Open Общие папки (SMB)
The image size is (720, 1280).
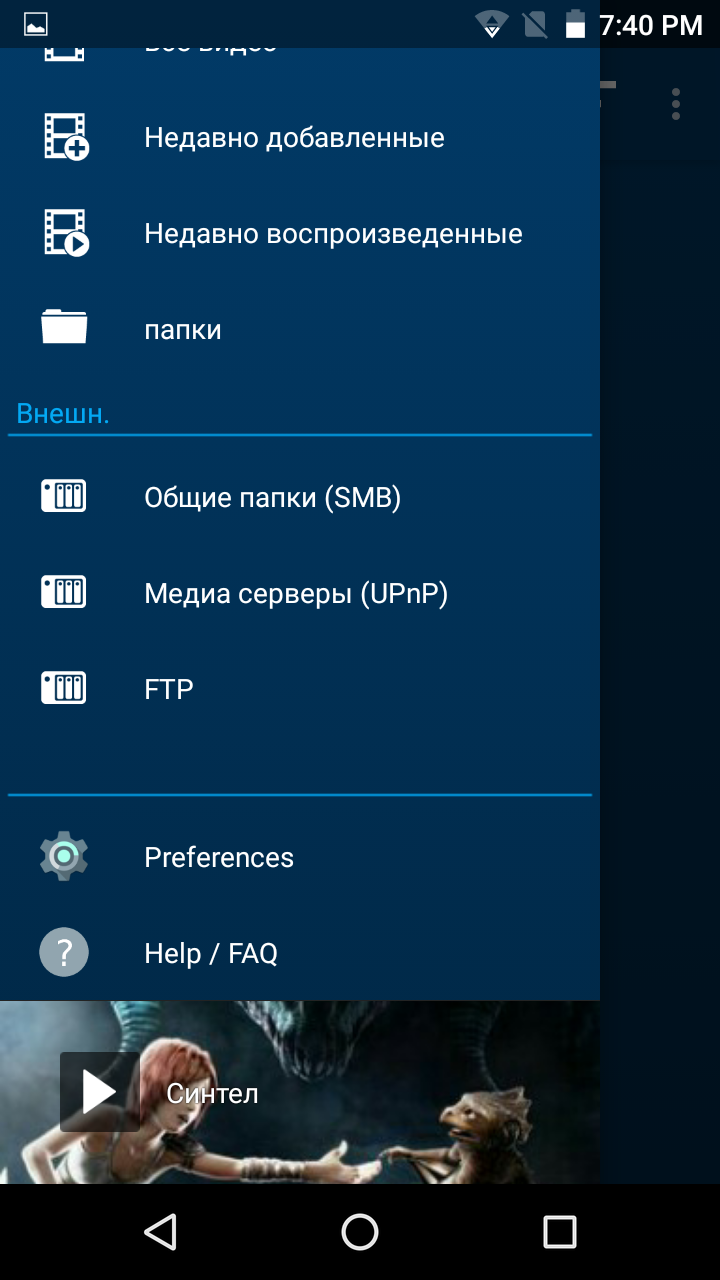[300, 497]
